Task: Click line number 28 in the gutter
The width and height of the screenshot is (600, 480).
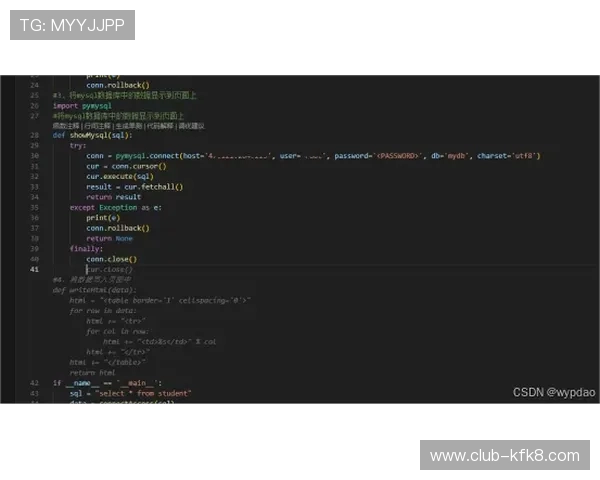Action: 35,135
